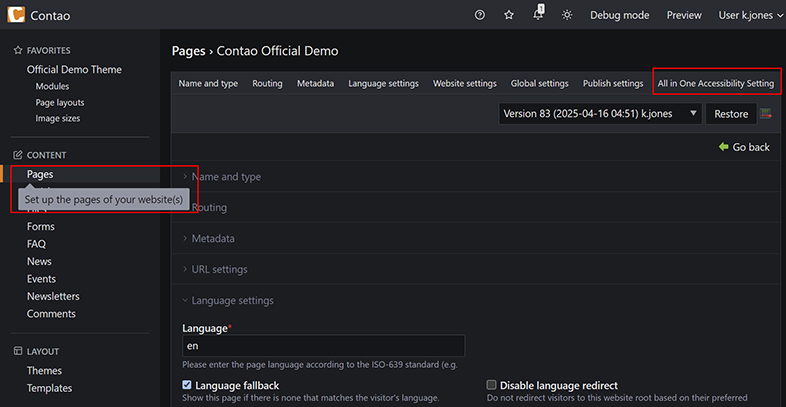Click the favorites star icon in header
The image size is (786, 407).
509,15
